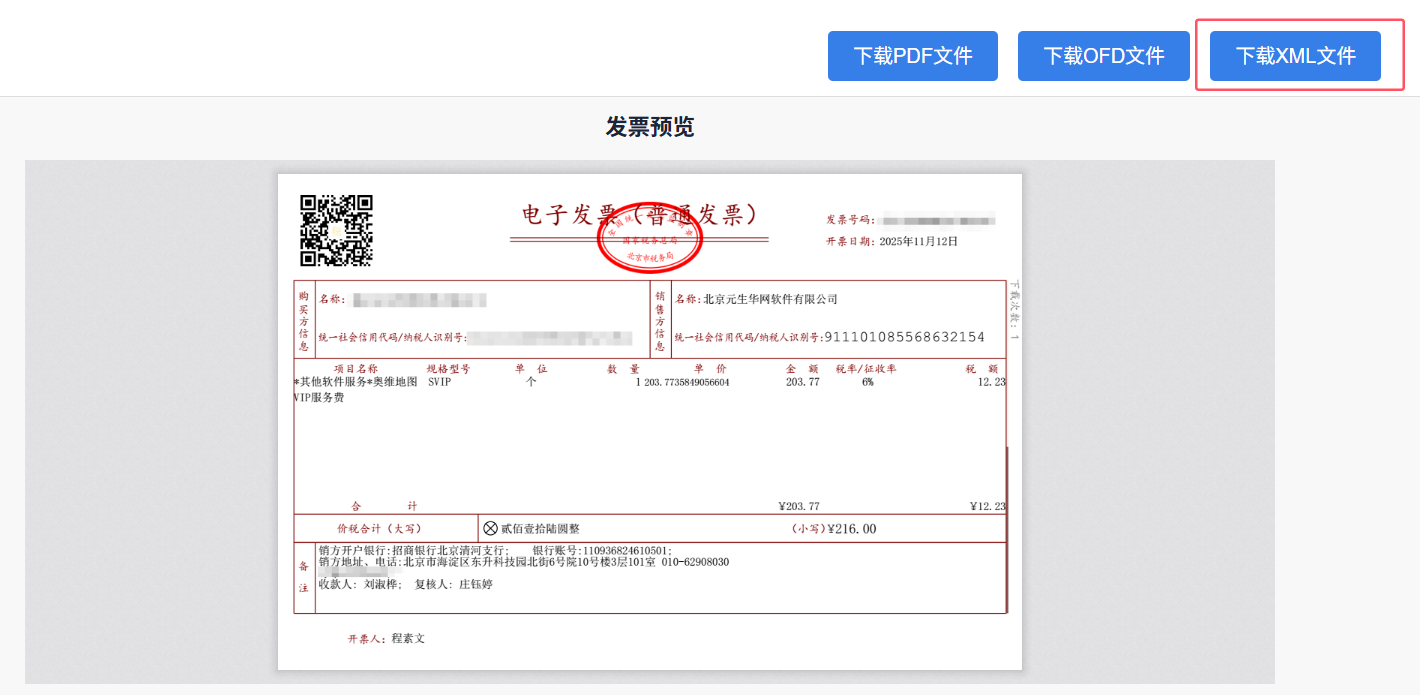The height and width of the screenshot is (695, 1420).
Task: Click the 6% tax rate value
Action: coord(867,382)
